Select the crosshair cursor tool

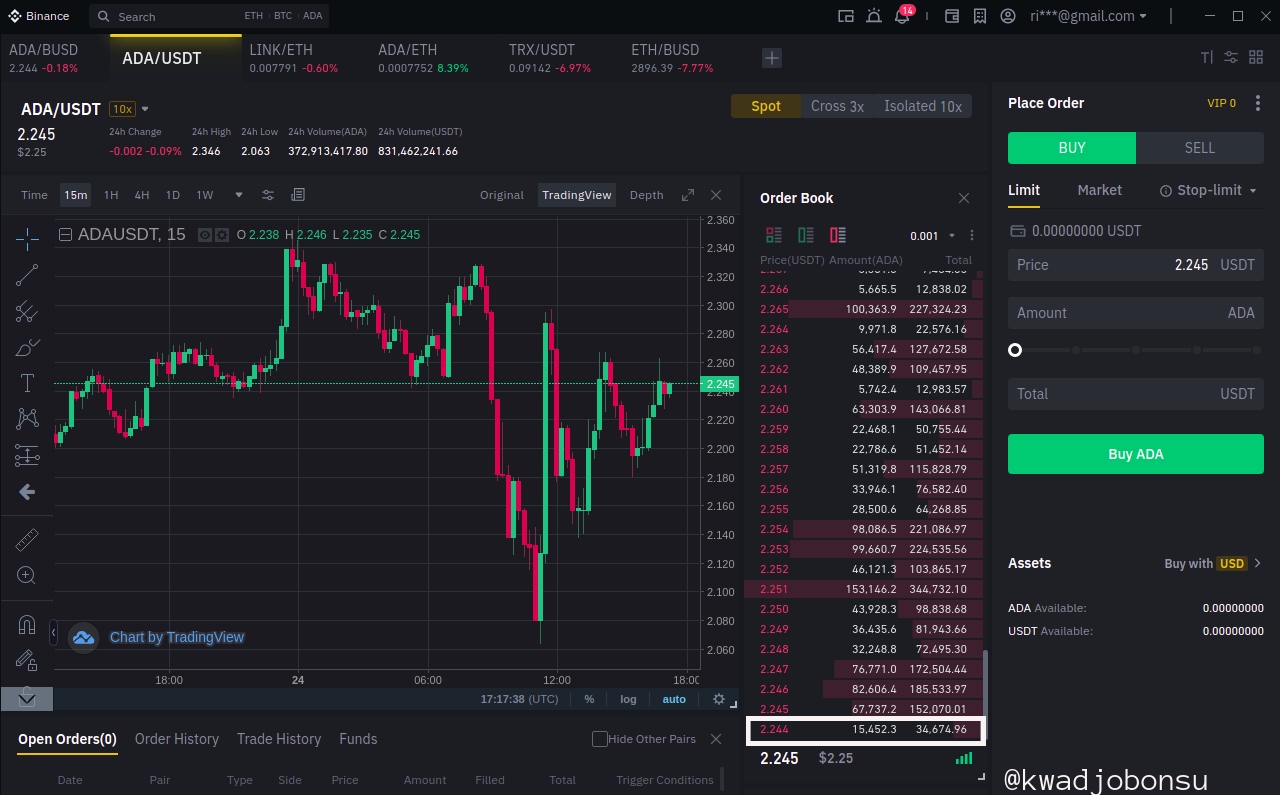click(27, 237)
